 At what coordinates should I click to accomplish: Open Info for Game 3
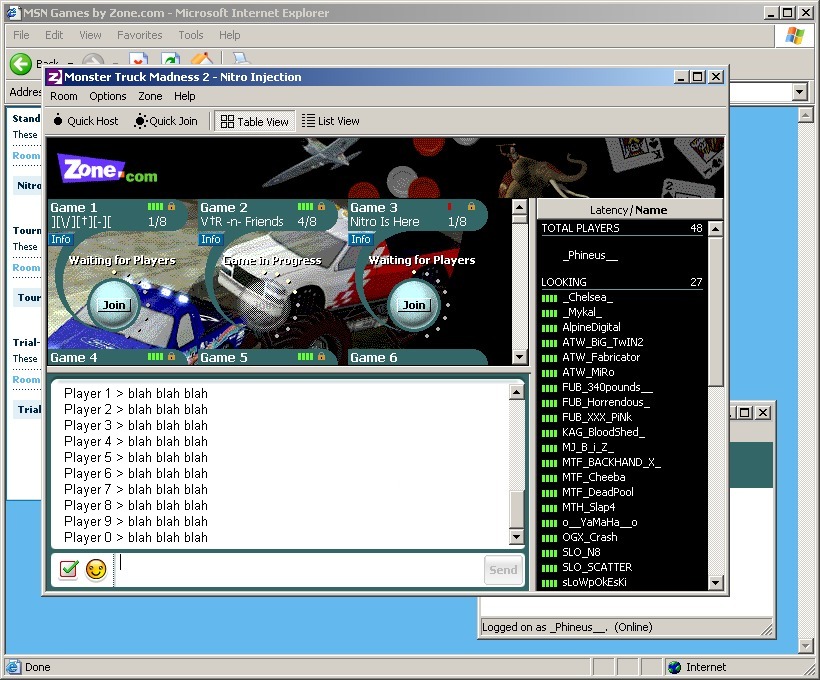(361, 240)
